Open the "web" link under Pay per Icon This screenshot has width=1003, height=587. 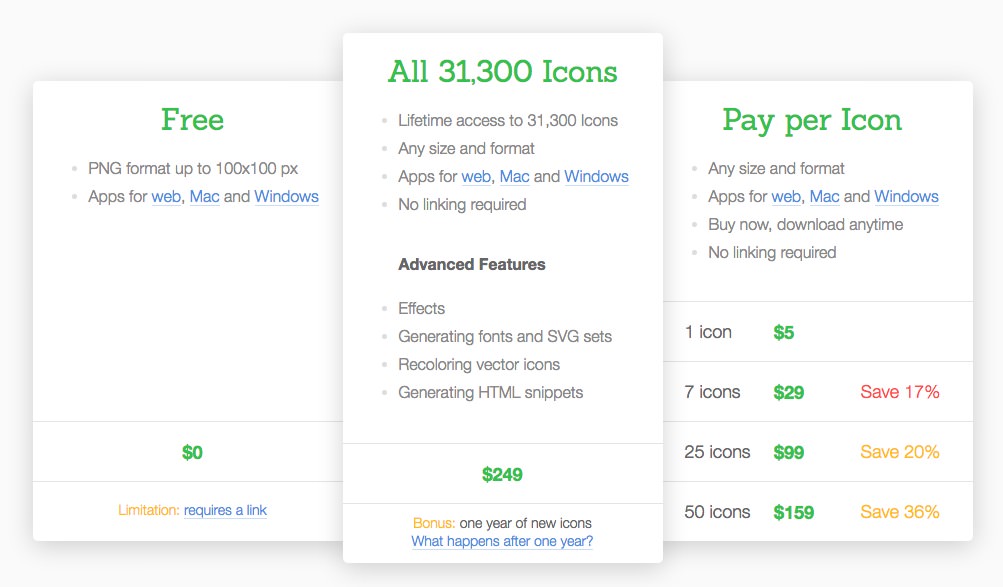click(x=785, y=197)
